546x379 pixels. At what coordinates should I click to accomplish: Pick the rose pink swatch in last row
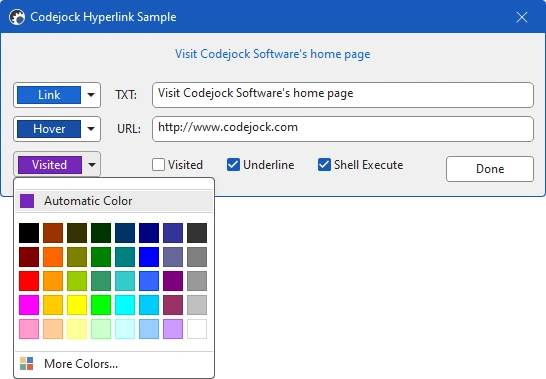pos(29,329)
